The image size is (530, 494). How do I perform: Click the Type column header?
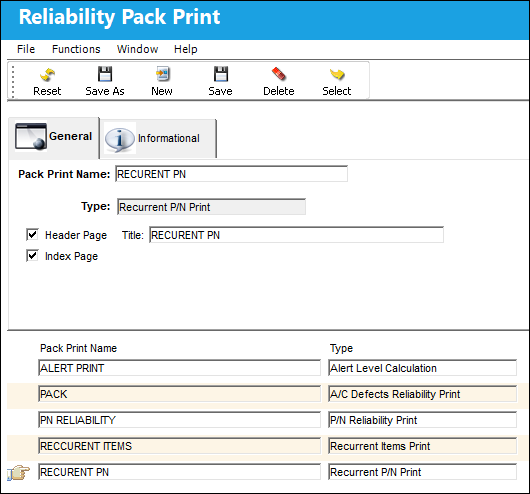click(x=341, y=348)
